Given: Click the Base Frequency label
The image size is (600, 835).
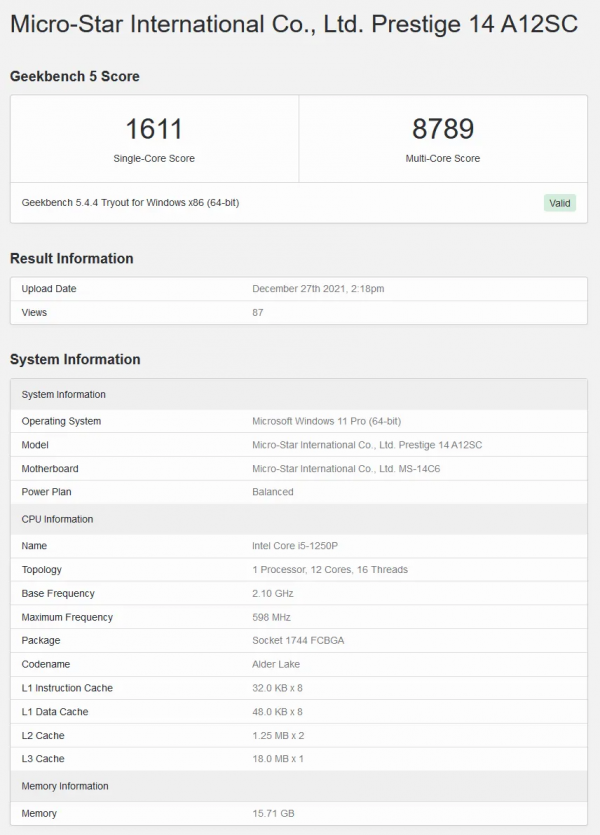Looking at the screenshot, I should pos(58,593).
